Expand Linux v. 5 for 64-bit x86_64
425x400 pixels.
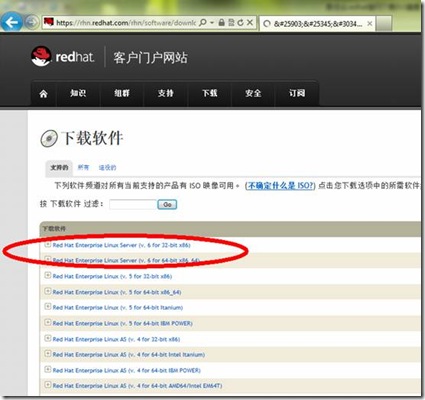pyautogui.click(x=48, y=291)
